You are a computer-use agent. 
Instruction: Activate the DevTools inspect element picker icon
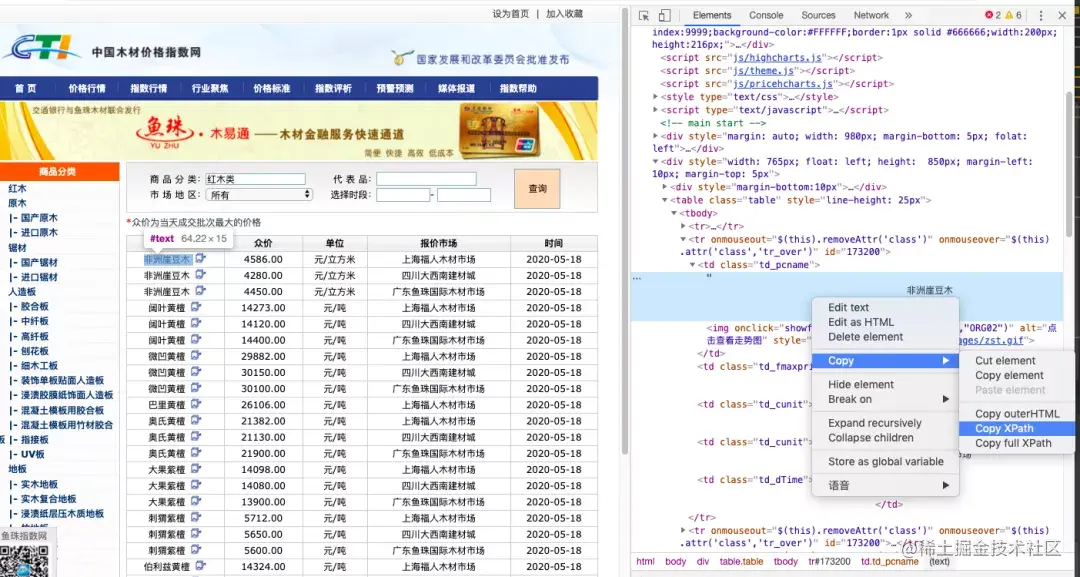[644, 15]
